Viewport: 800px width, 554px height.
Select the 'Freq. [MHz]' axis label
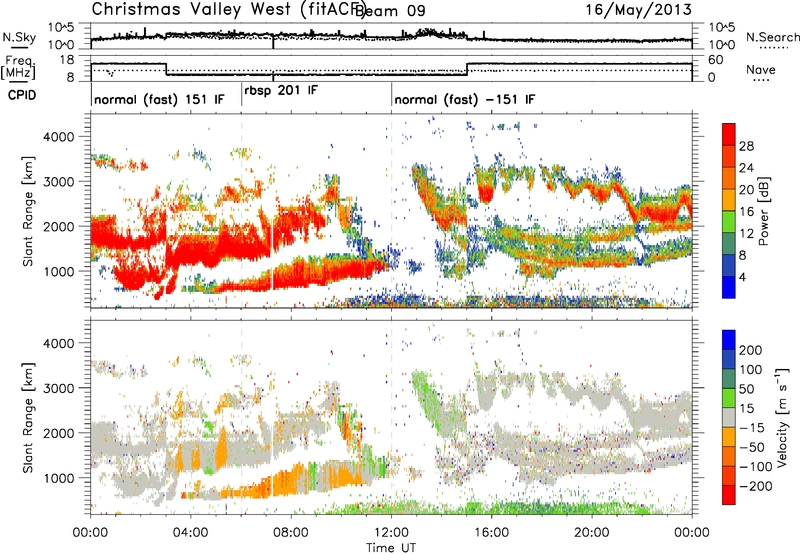(19, 67)
